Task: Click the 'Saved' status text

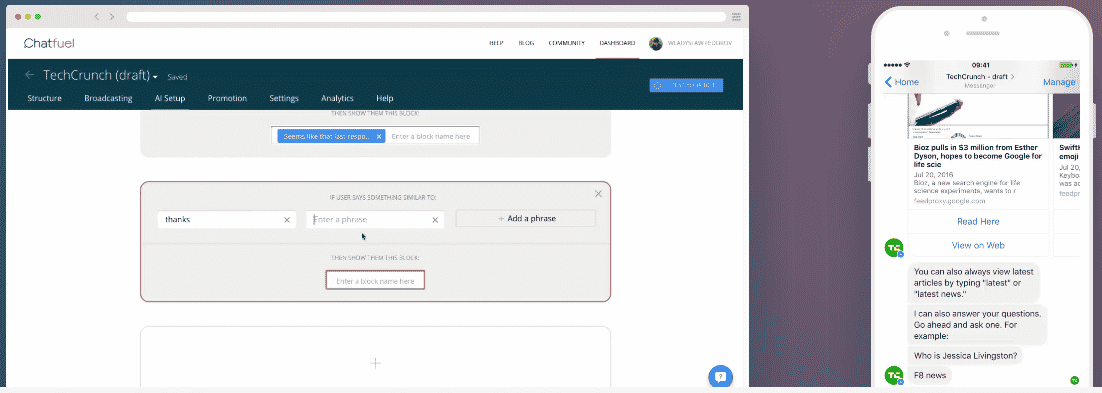Action: 177,77
